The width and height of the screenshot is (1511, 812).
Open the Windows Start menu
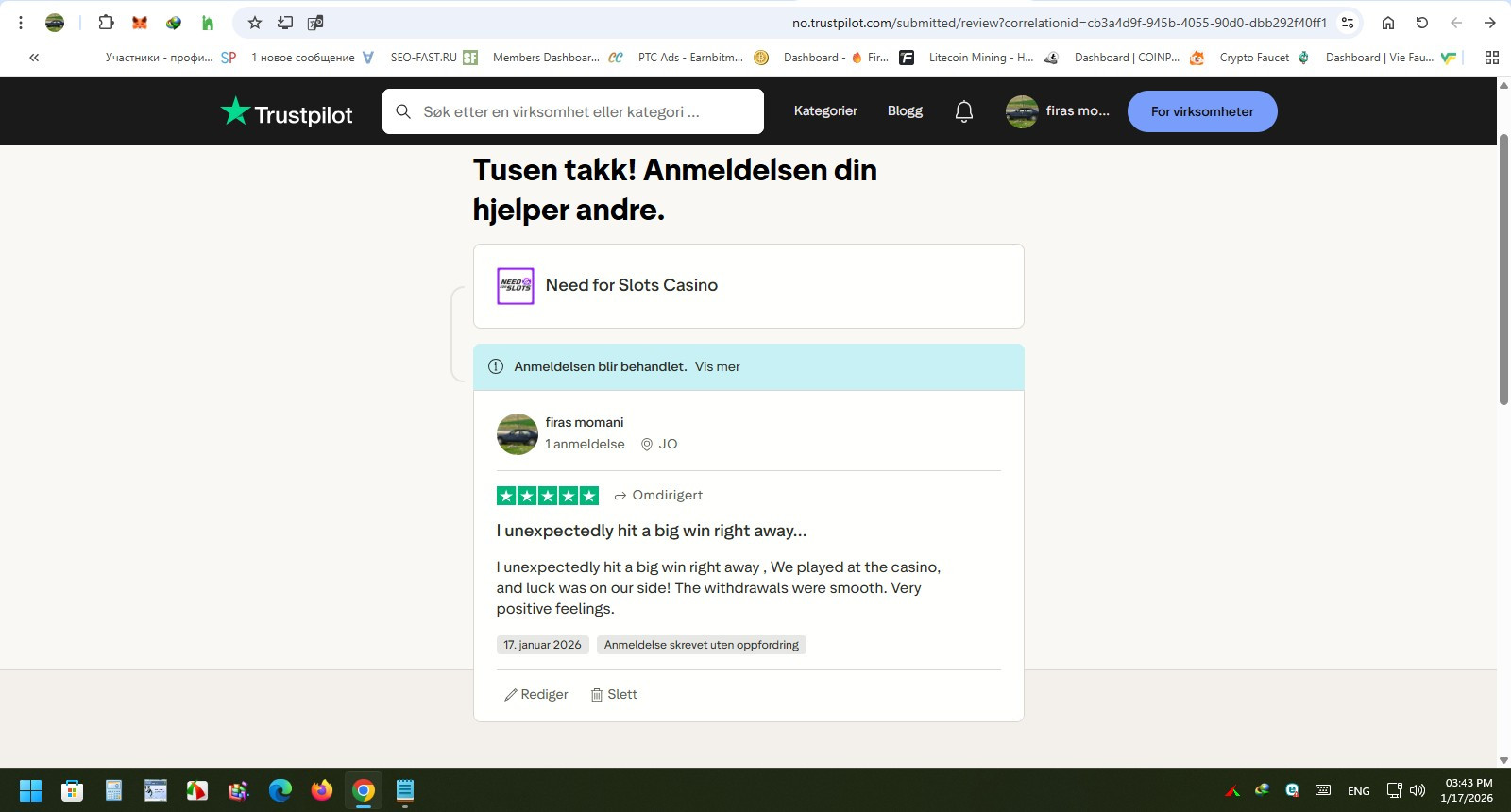(x=30, y=790)
